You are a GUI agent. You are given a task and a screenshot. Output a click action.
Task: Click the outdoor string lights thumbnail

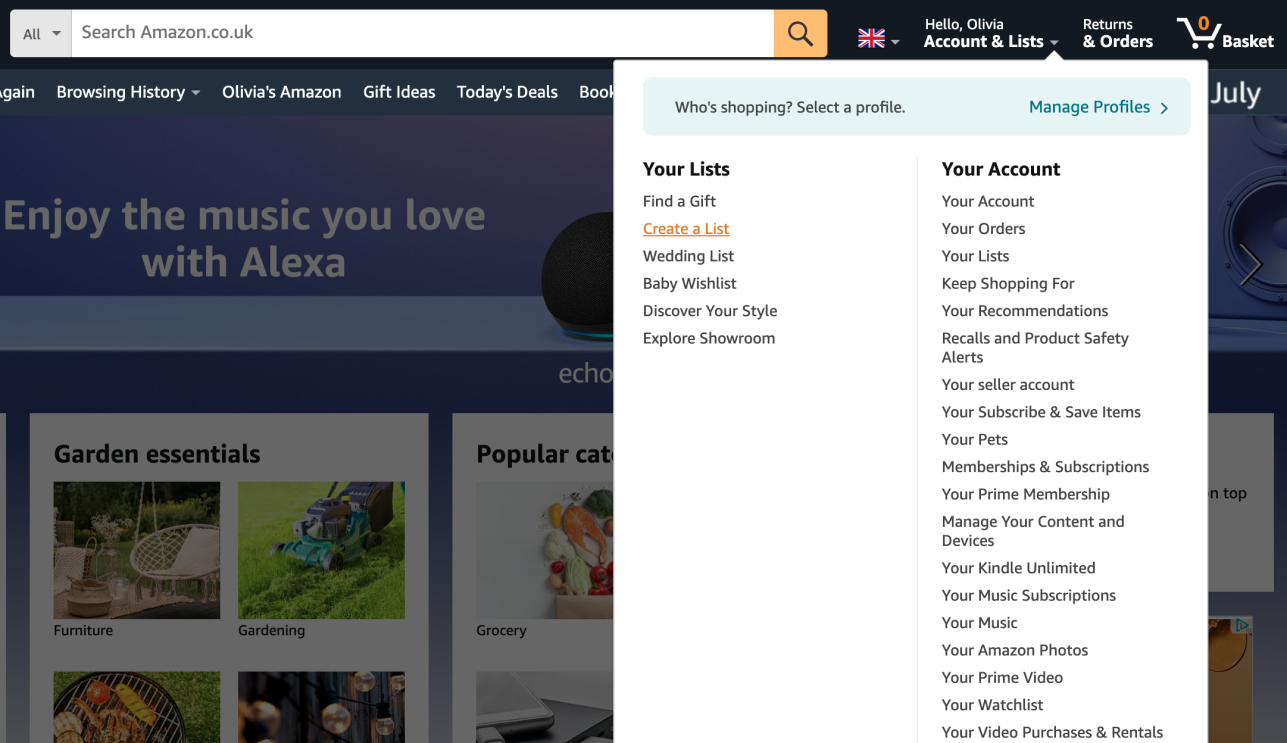pos(321,707)
